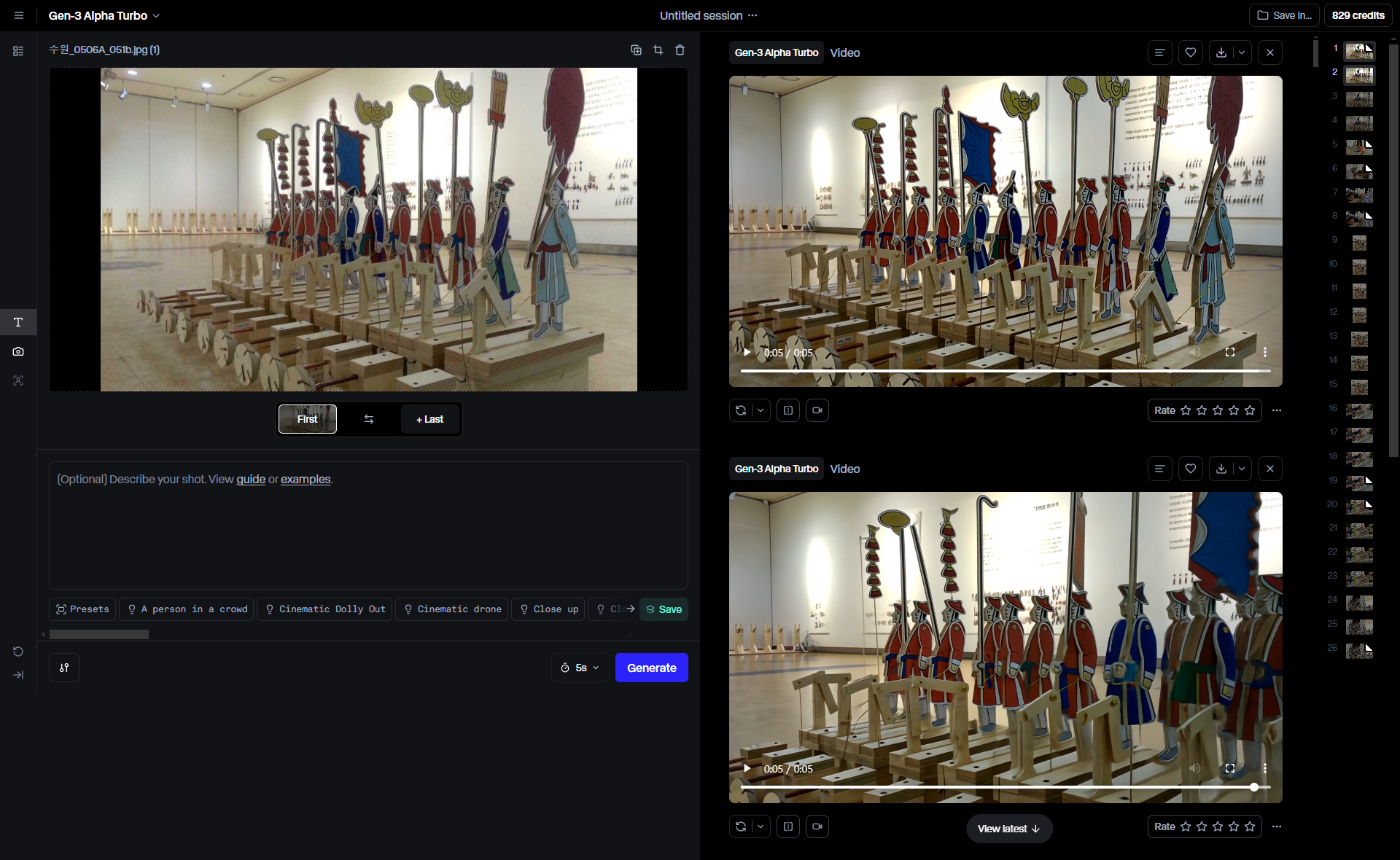This screenshot has width=1400, height=860.
Task: Open the Gen-3 Alpha Turbo model dropdown
Action: pyautogui.click(x=104, y=15)
